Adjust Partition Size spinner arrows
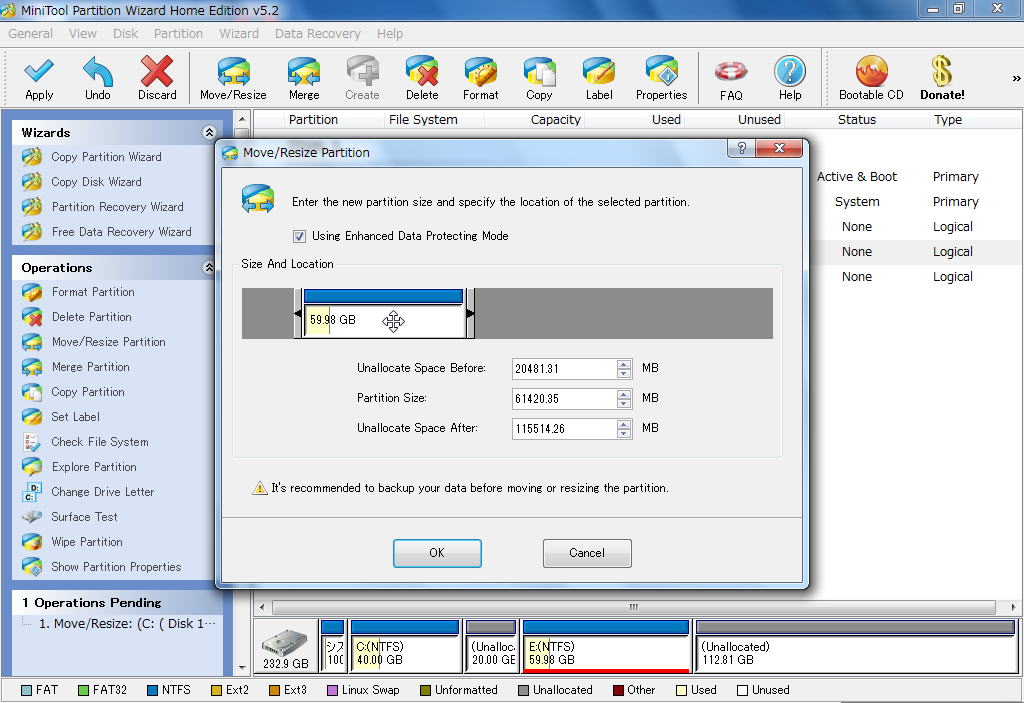The image size is (1024, 703). 624,399
